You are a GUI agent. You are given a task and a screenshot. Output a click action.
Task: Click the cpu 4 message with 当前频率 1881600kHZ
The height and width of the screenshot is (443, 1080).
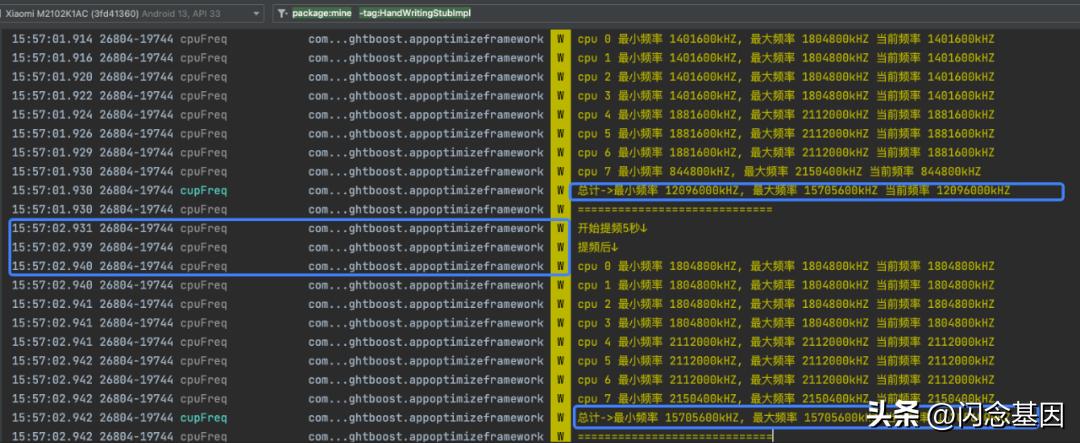[x=786, y=114]
